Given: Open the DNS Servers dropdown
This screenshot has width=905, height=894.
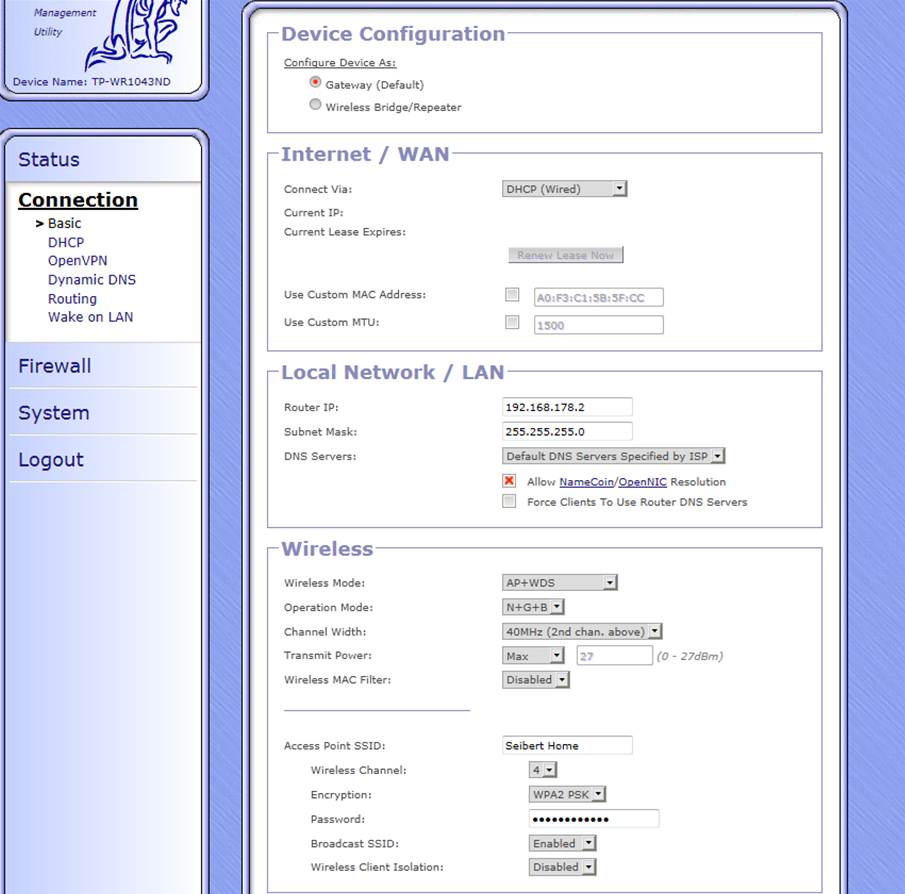Looking at the screenshot, I should tap(614, 456).
